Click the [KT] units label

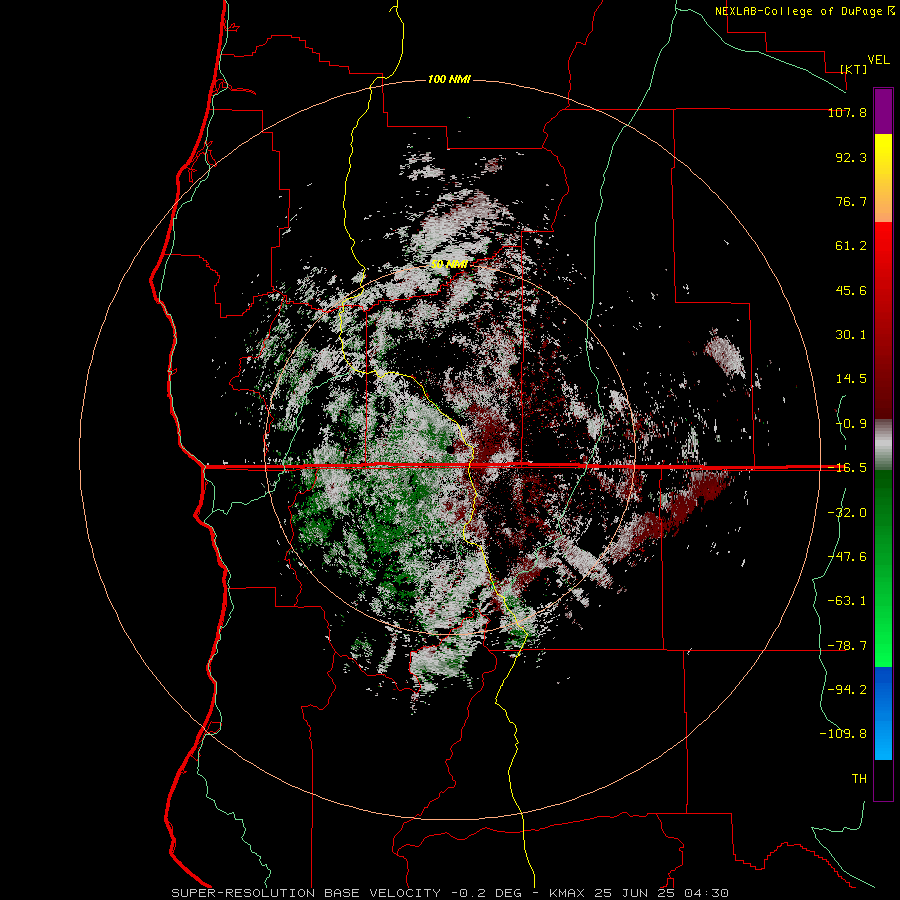pyautogui.click(x=854, y=69)
